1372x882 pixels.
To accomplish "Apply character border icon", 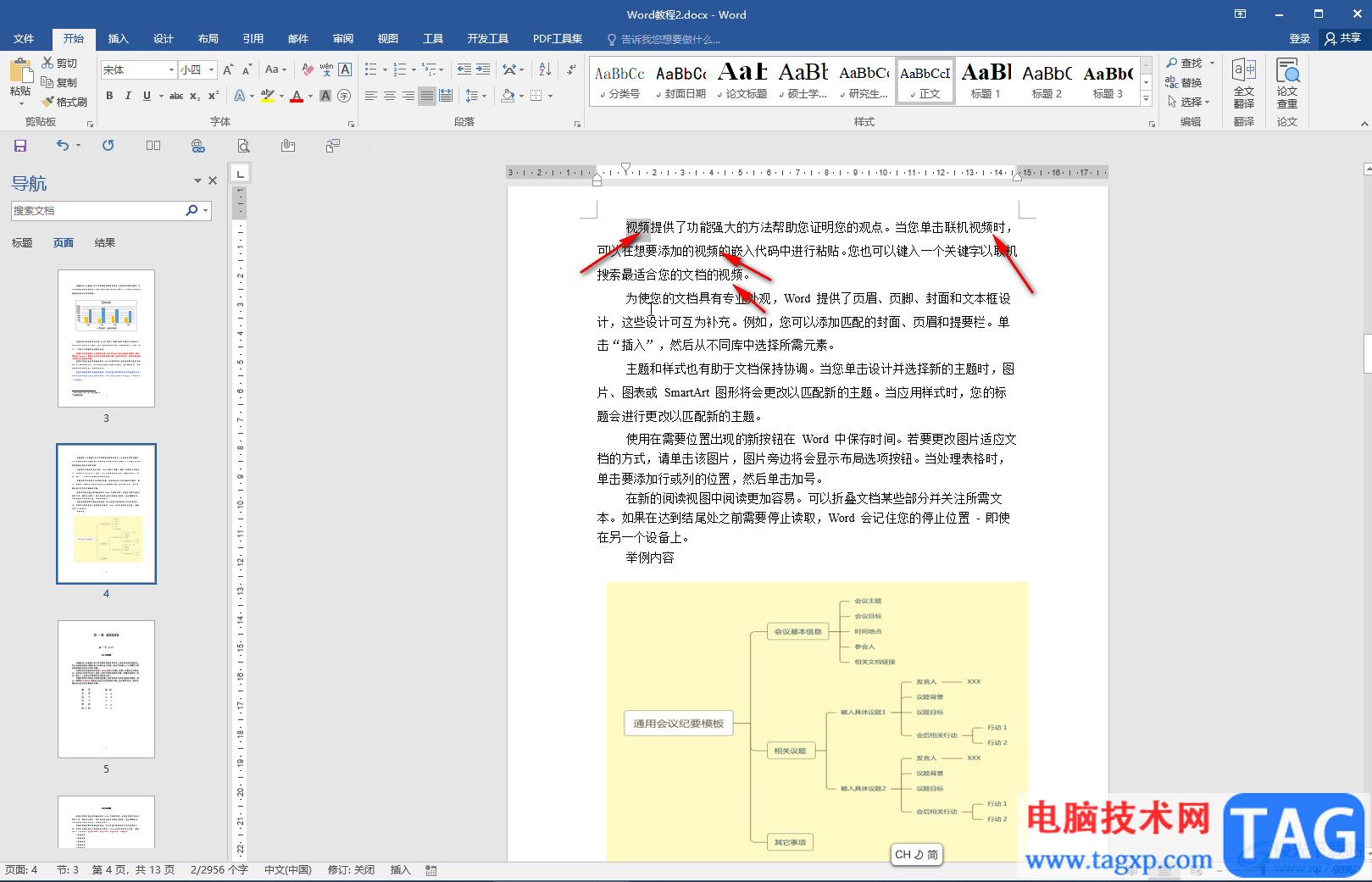I will click(345, 69).
